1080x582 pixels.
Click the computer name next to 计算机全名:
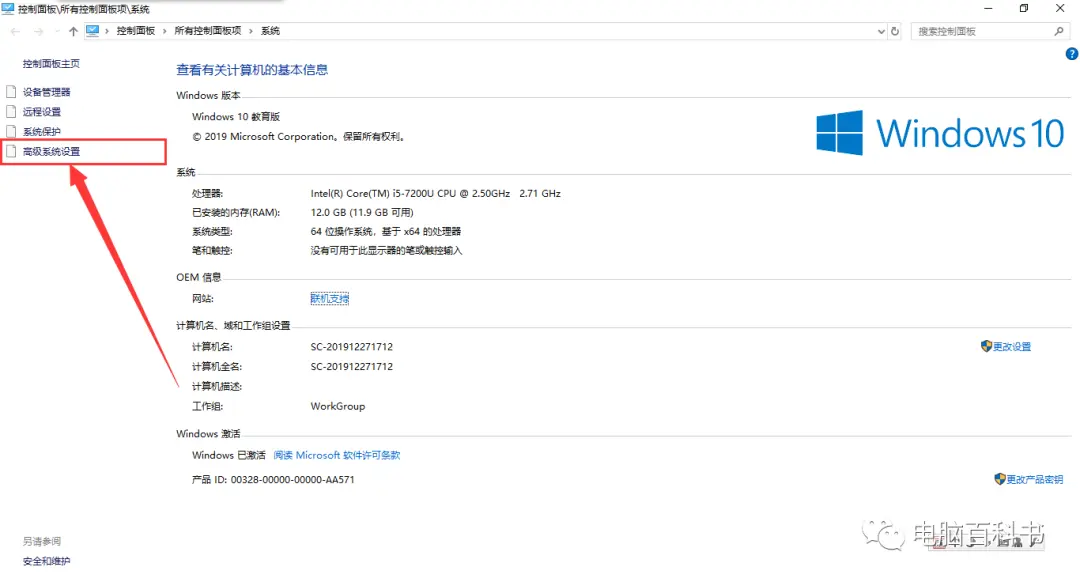pos(351,366)
